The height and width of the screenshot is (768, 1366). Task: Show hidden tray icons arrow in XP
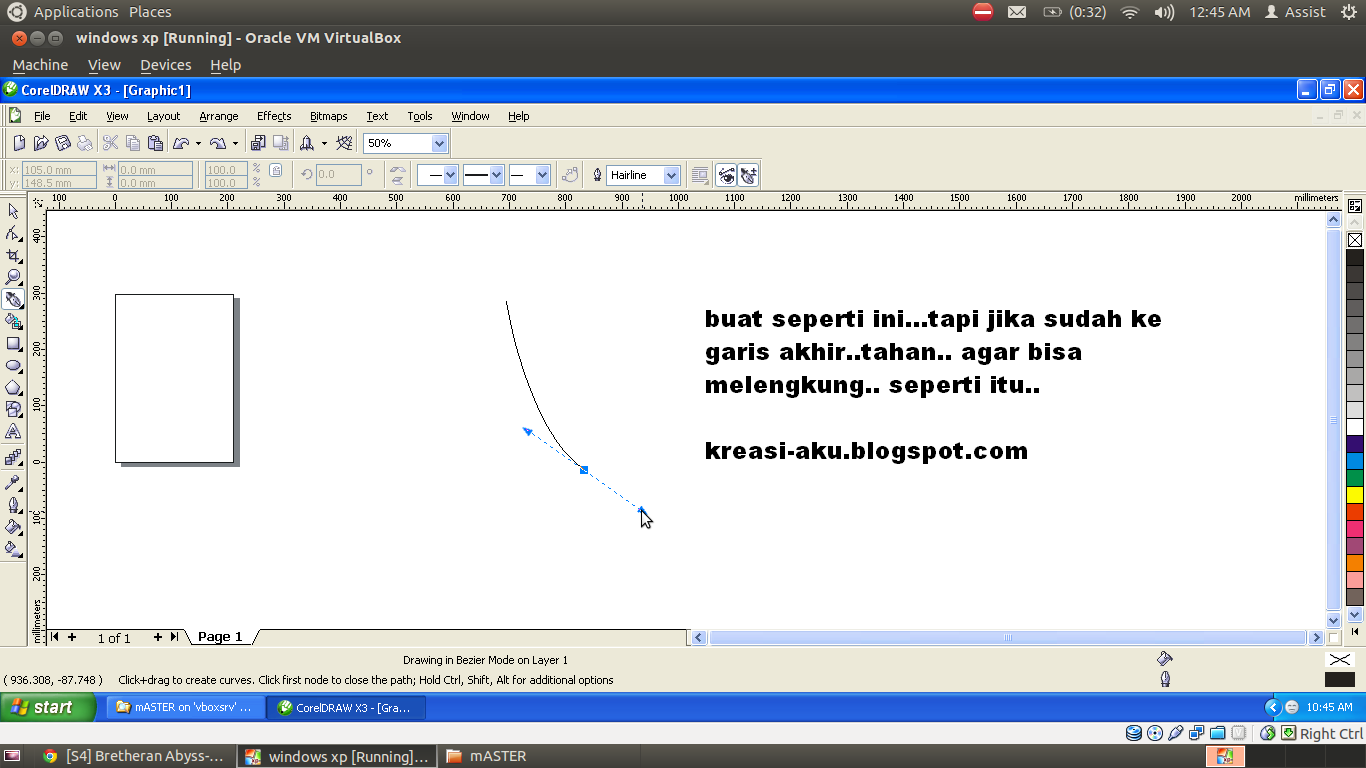[x=1273, y=707]
